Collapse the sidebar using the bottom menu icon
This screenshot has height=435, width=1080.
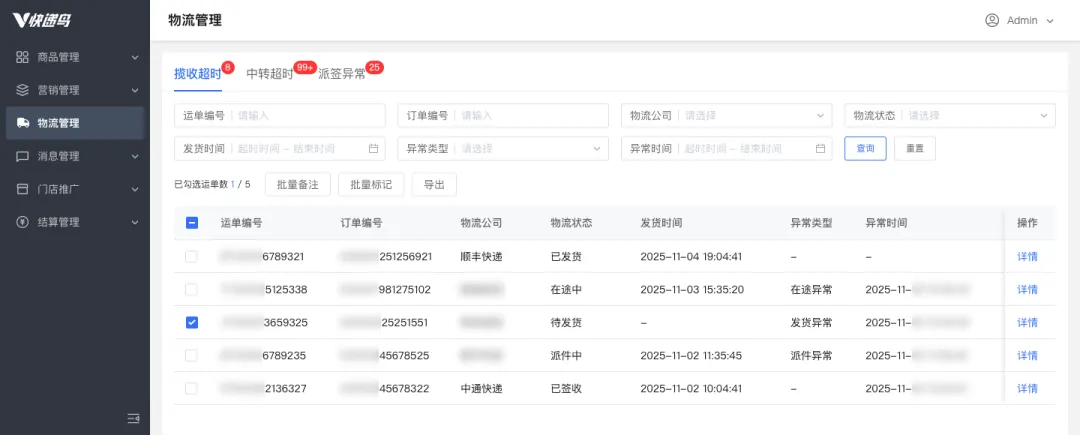click(x=134, y=418)
